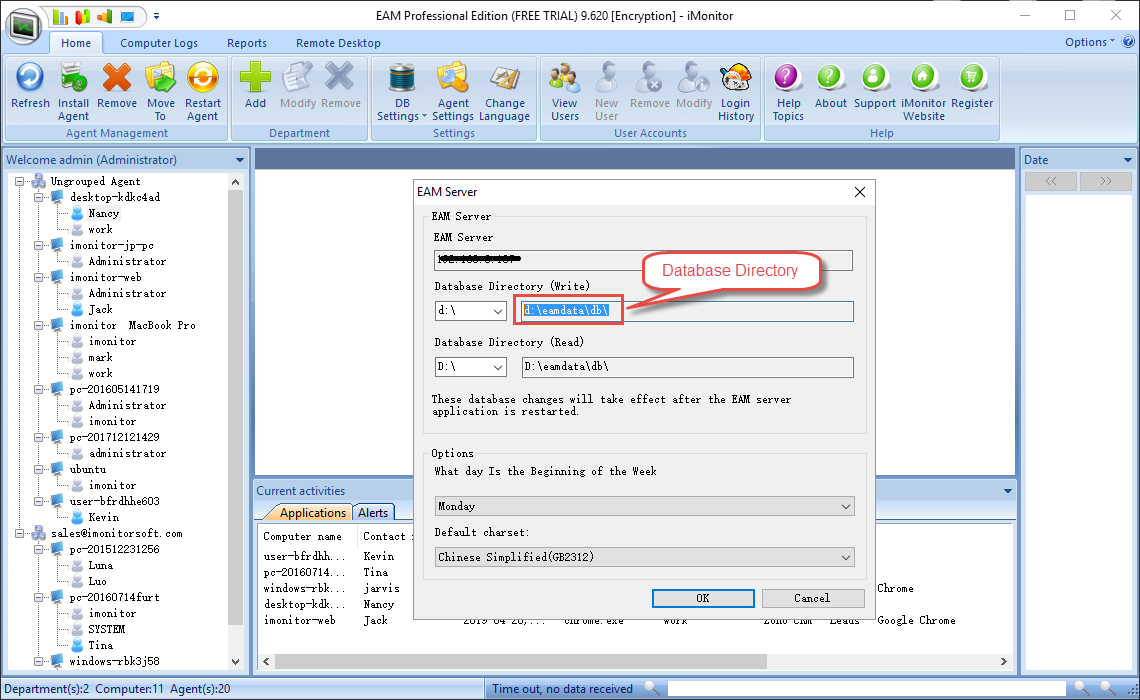The image size is (1140, 700).
Task: Select the pc-201605141719 computer
Action: (x=114, y=389)
